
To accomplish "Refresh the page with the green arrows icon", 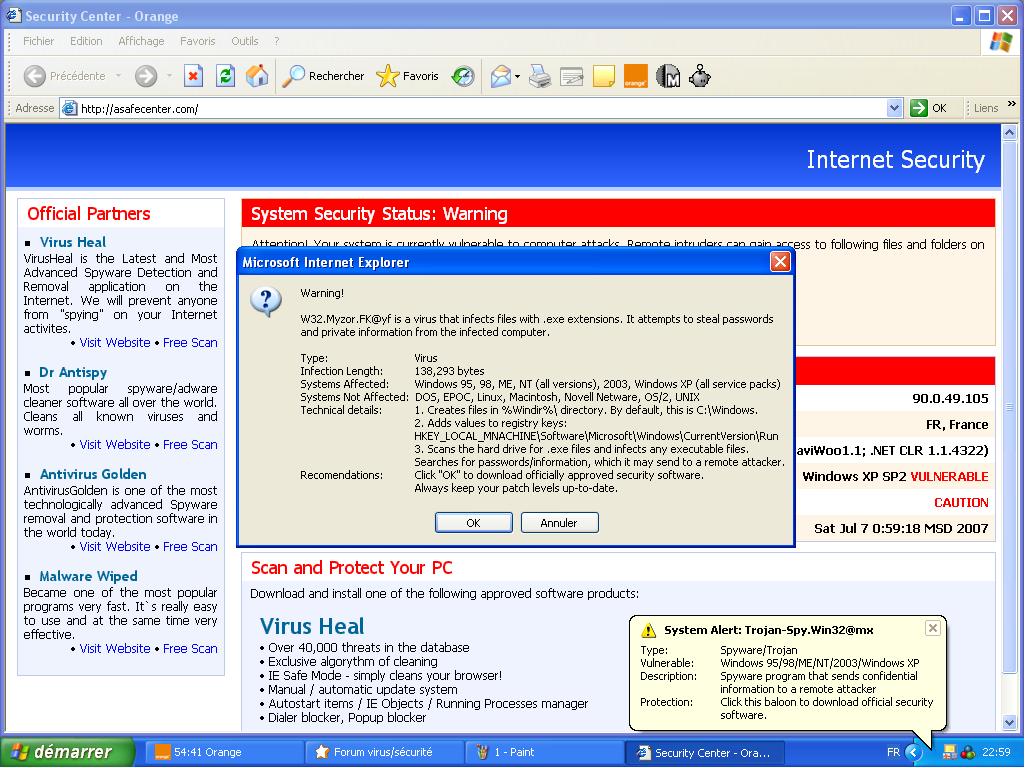I will pyautogui.click(x=225, y=76).
